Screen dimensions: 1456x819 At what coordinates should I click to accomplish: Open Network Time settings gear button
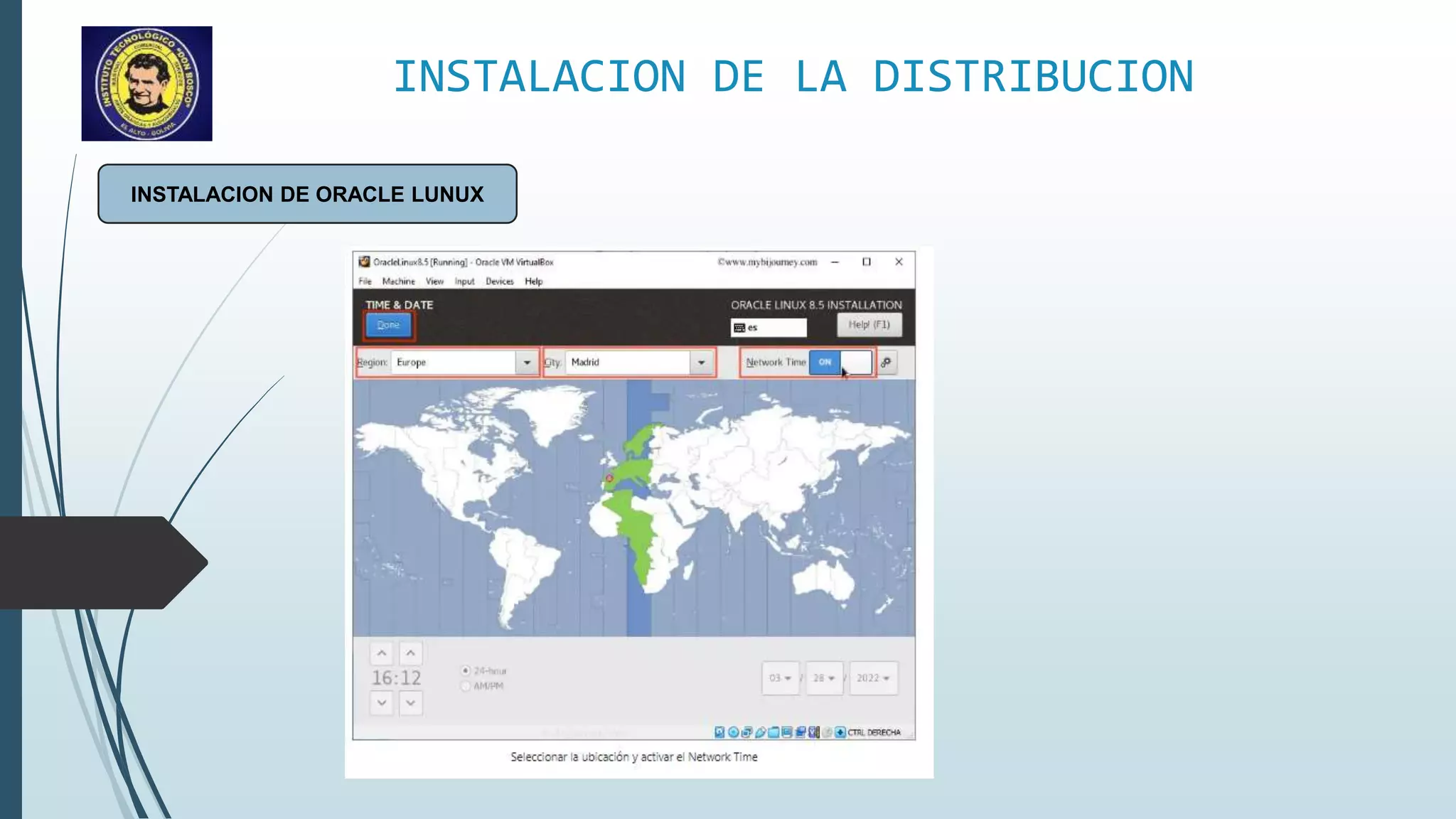(887, 362)
